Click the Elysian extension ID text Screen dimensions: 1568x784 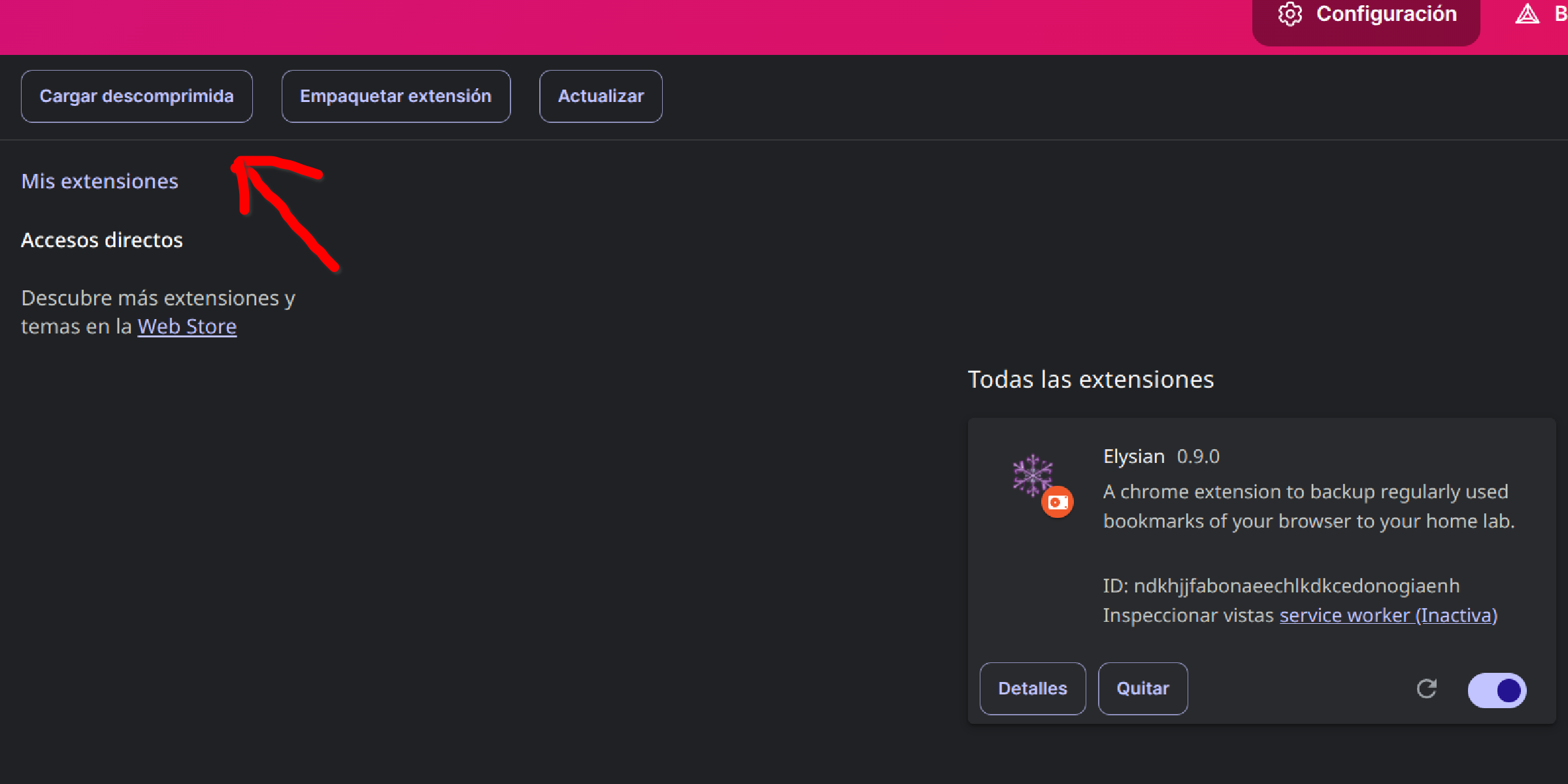tap(1281, 586)
